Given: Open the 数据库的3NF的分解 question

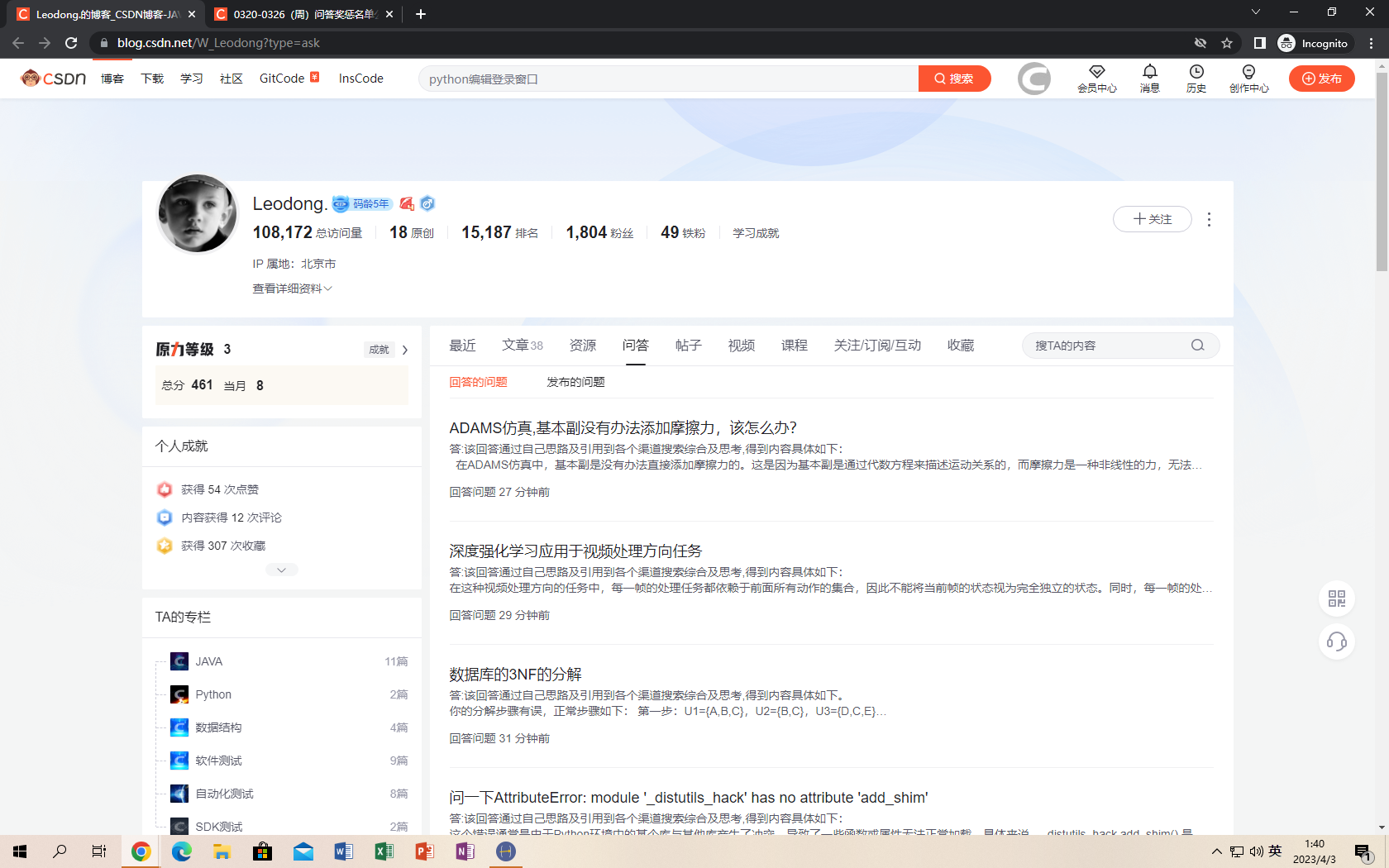Looking at the screenshot, I should (515, 674).
